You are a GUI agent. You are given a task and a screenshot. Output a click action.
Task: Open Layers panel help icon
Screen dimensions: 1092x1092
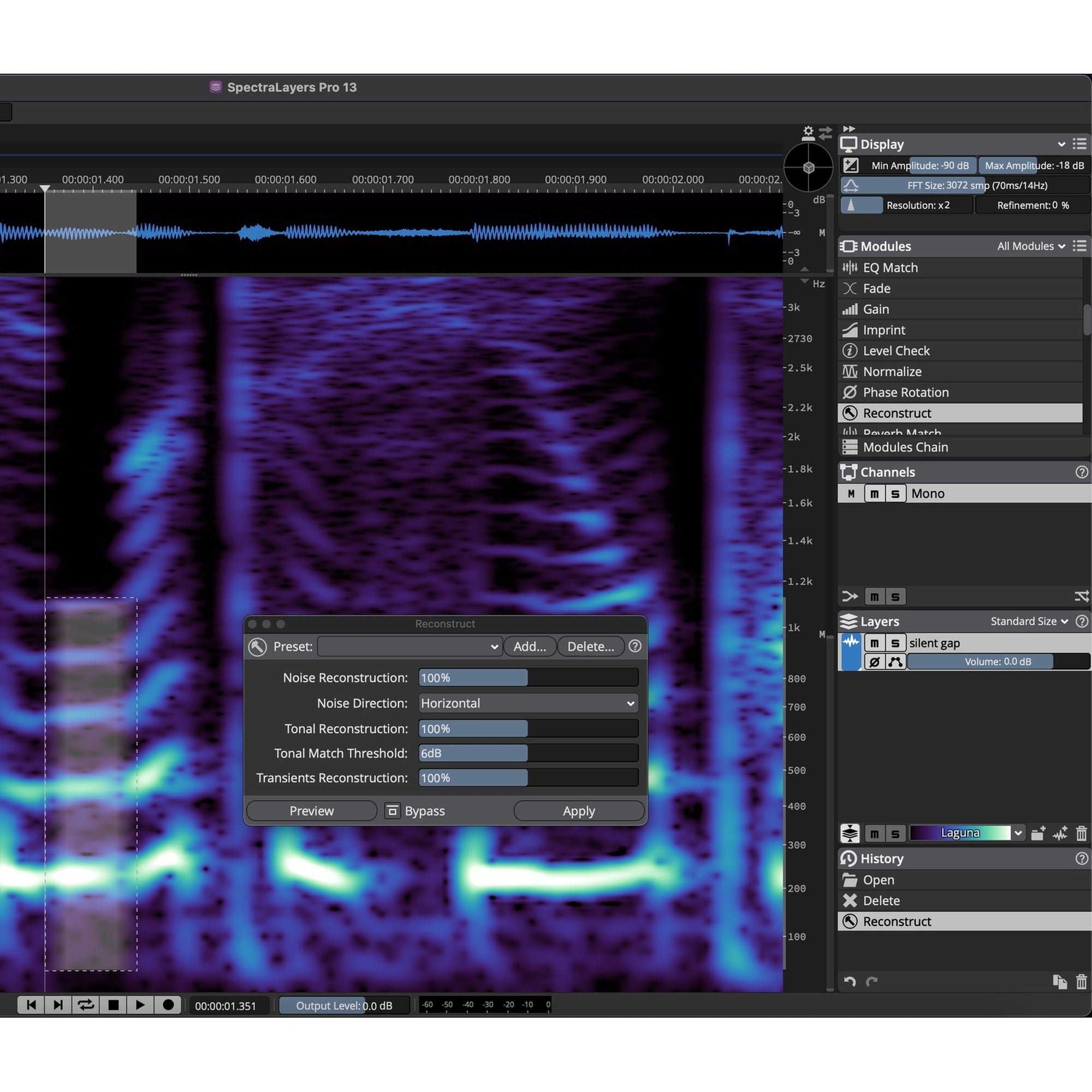click(x=1082, y=621)
